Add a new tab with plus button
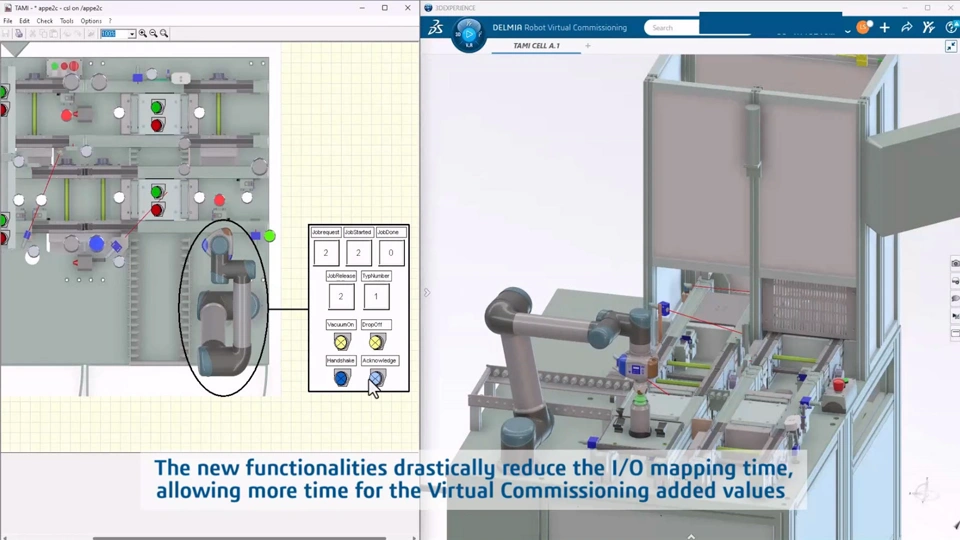This screenshot has width=960, height=540. (x=588, y=46)
